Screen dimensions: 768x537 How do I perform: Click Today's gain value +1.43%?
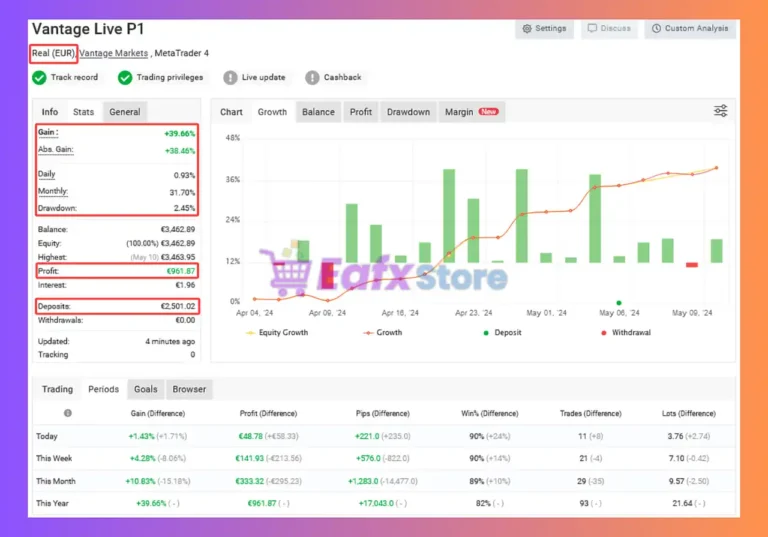(142, 436)
